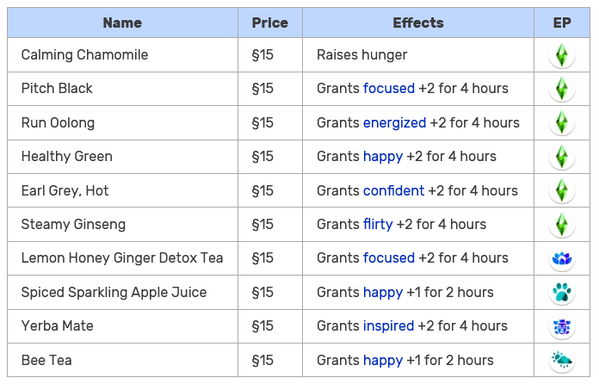Click the Price column header
The height and width of the screenshot is (385, 599).
pos(270,23)
